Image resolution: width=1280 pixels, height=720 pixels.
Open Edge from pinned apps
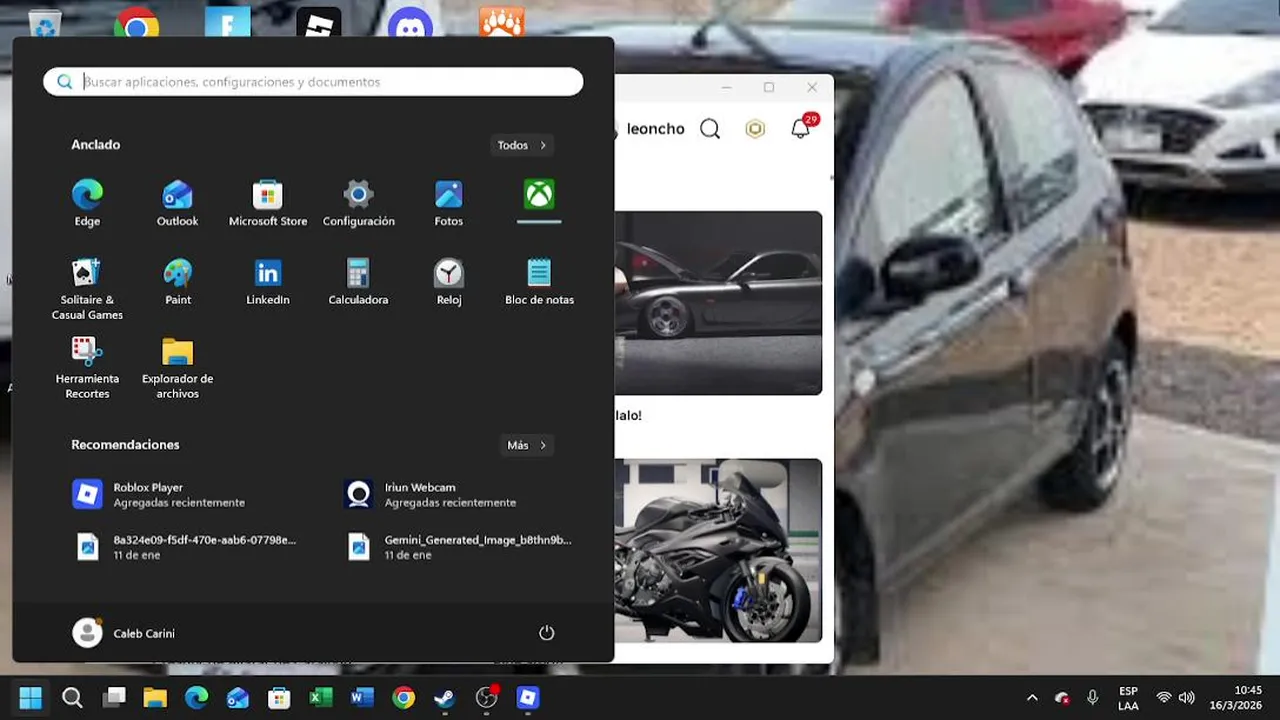[x=87, y=203]
